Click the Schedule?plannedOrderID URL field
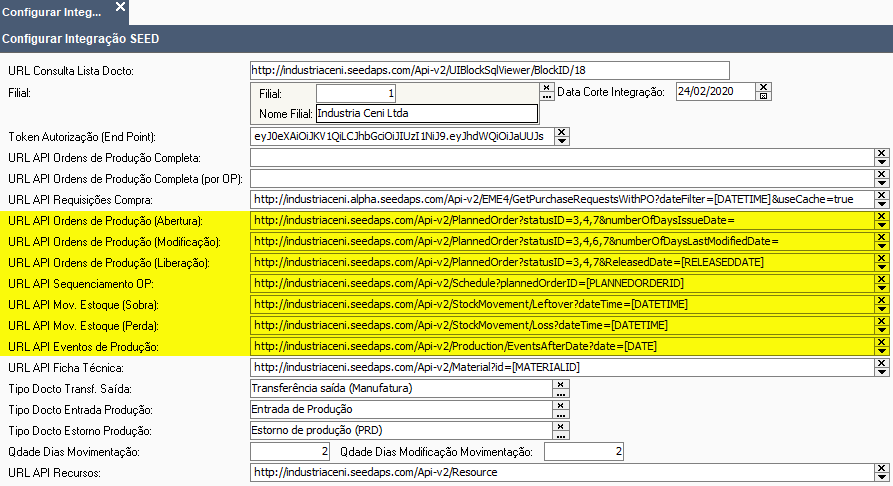Screen dimensions: 893x486 [562, 284]
